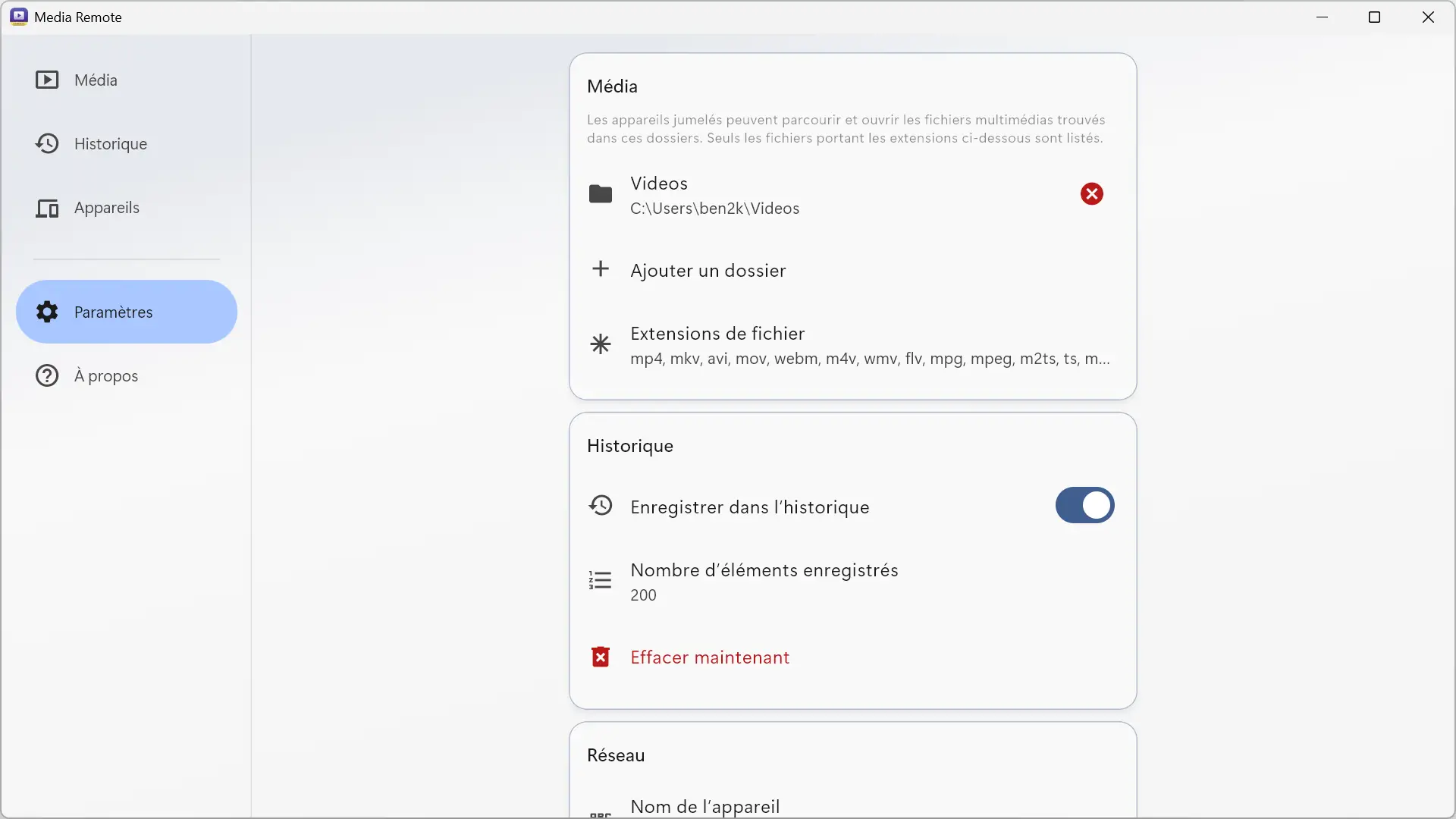Minimize the Media Remote window
This screenshot has width=1456, height=819.
click(1322, 17)
